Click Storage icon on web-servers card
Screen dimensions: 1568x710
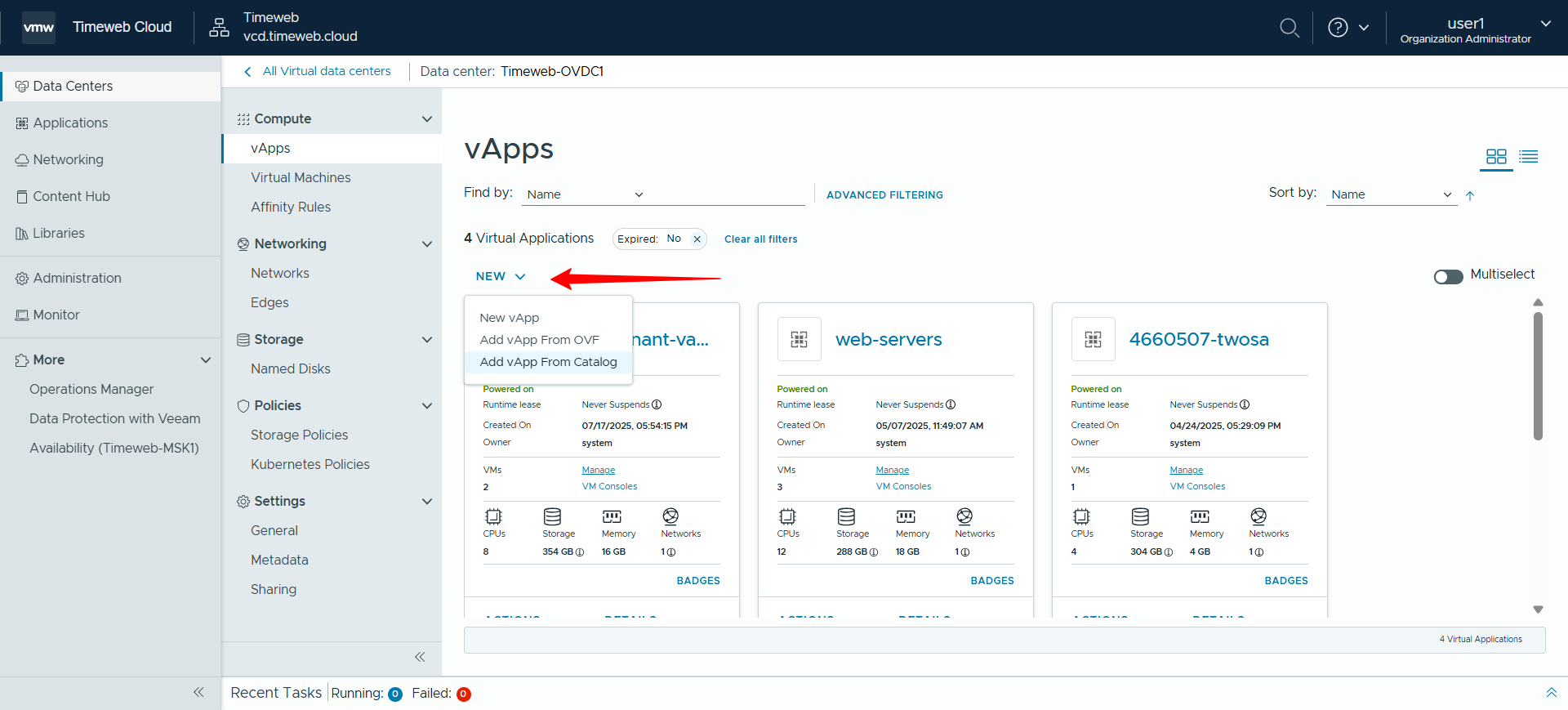pyautogui.click(x=846, y=516)
